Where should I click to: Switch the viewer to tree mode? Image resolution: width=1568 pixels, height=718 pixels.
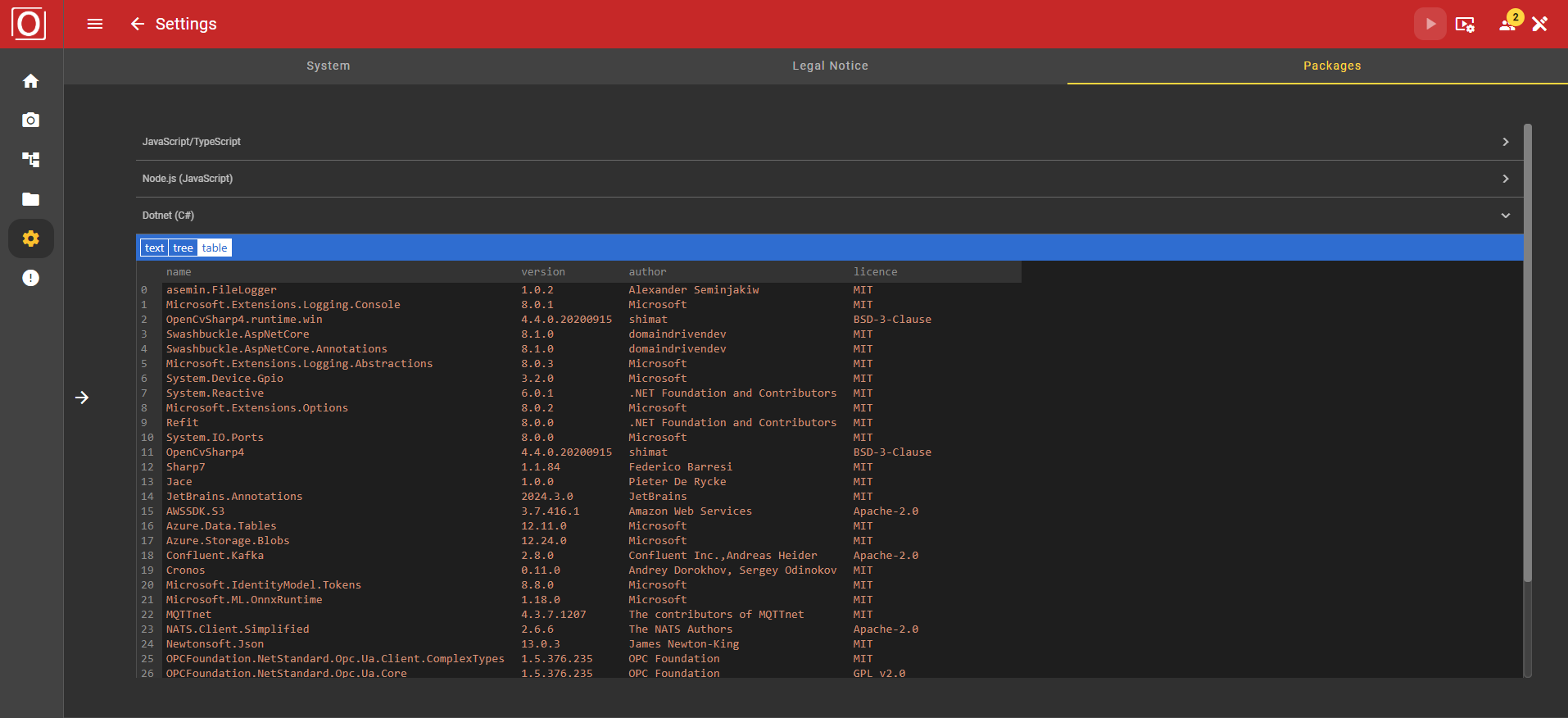[x=183, y=248]
